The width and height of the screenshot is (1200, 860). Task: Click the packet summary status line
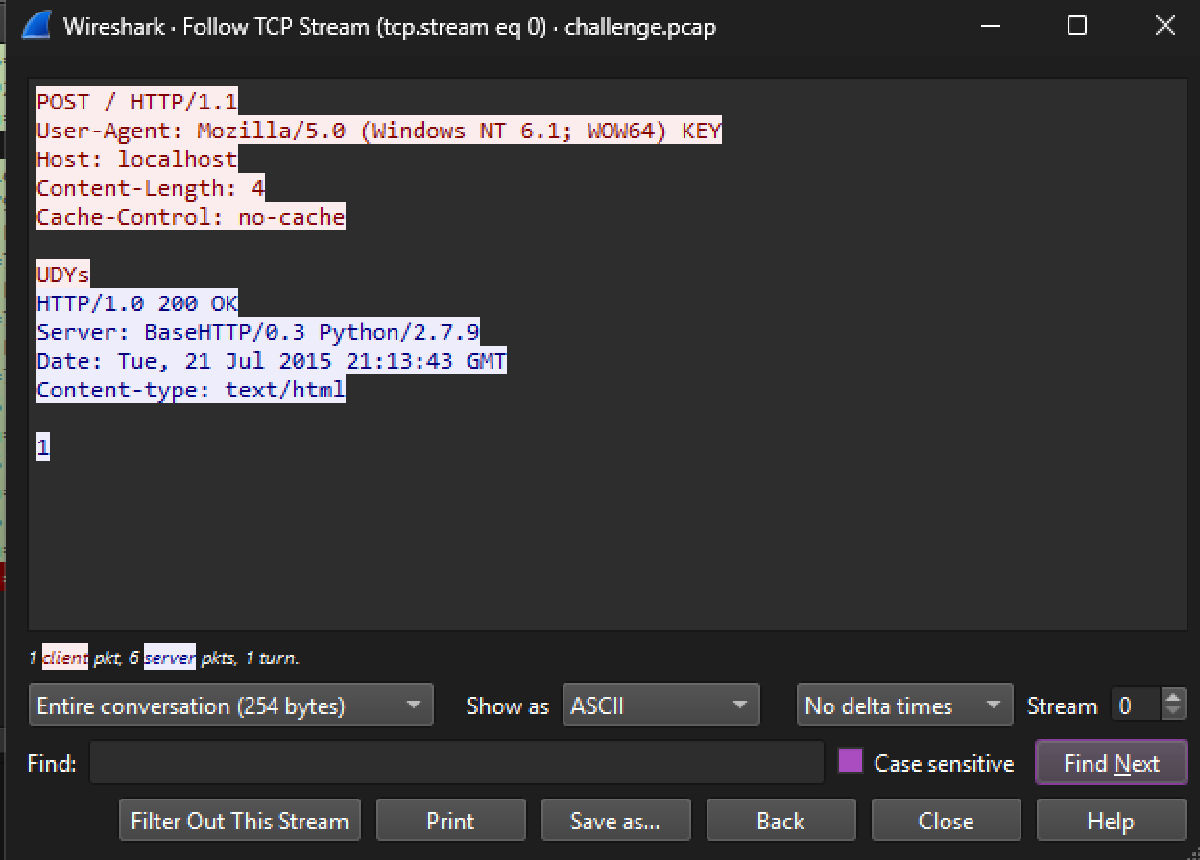(x=164, y=657)
